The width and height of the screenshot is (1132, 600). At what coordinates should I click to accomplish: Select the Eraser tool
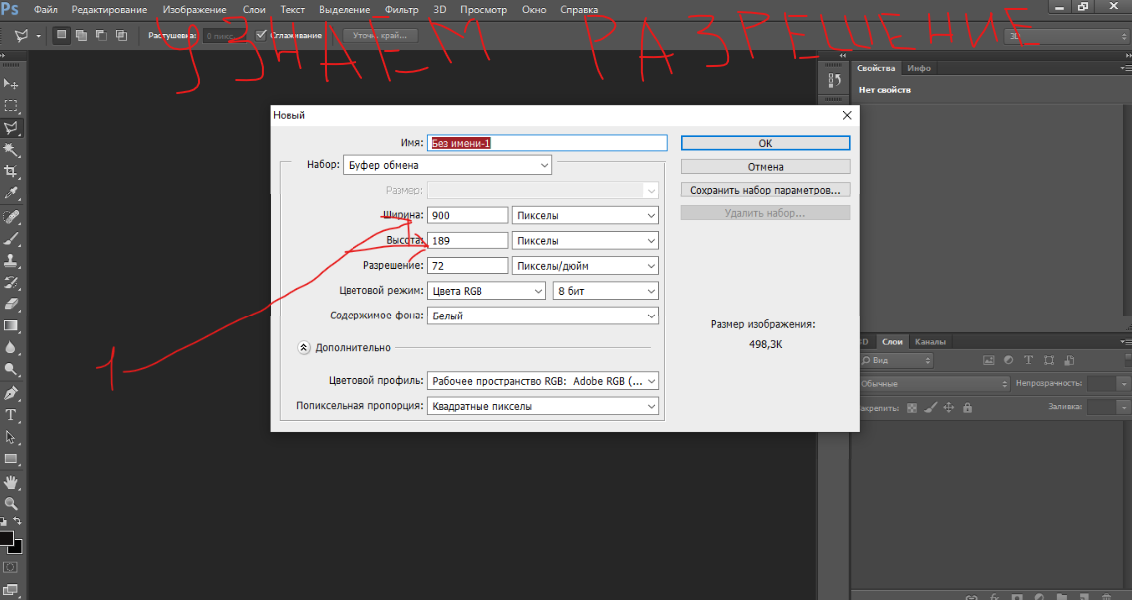[x=12, y=304]
